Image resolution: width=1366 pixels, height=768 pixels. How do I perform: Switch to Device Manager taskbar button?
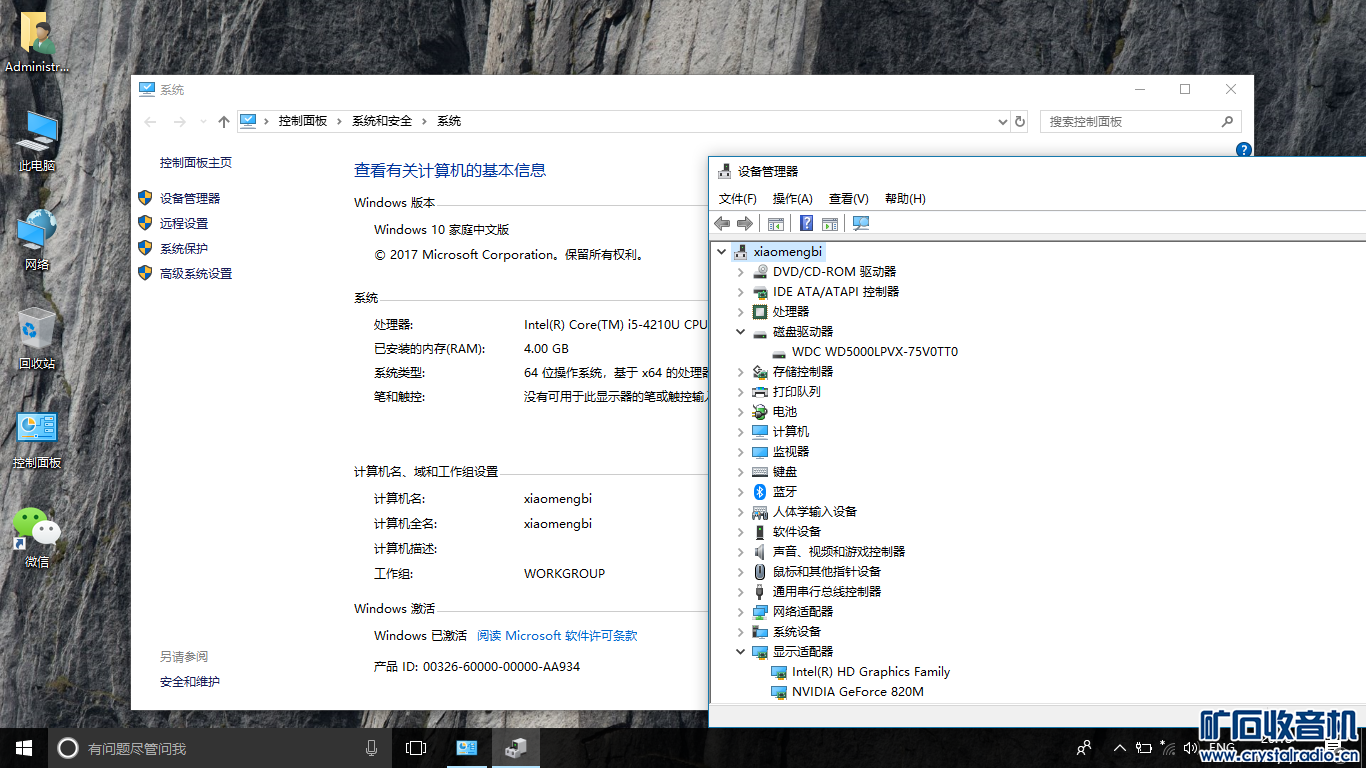pos(515,748)
